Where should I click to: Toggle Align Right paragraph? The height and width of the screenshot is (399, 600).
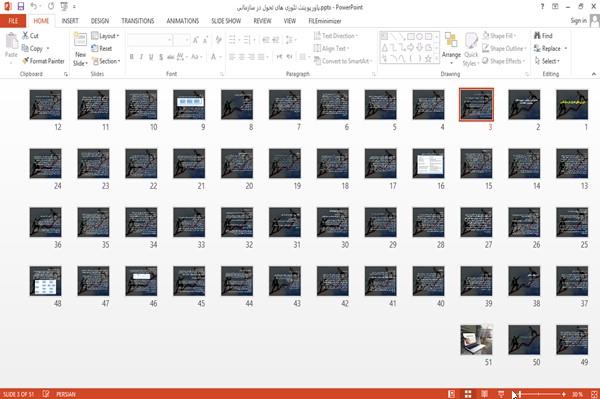tap(251, 57)
